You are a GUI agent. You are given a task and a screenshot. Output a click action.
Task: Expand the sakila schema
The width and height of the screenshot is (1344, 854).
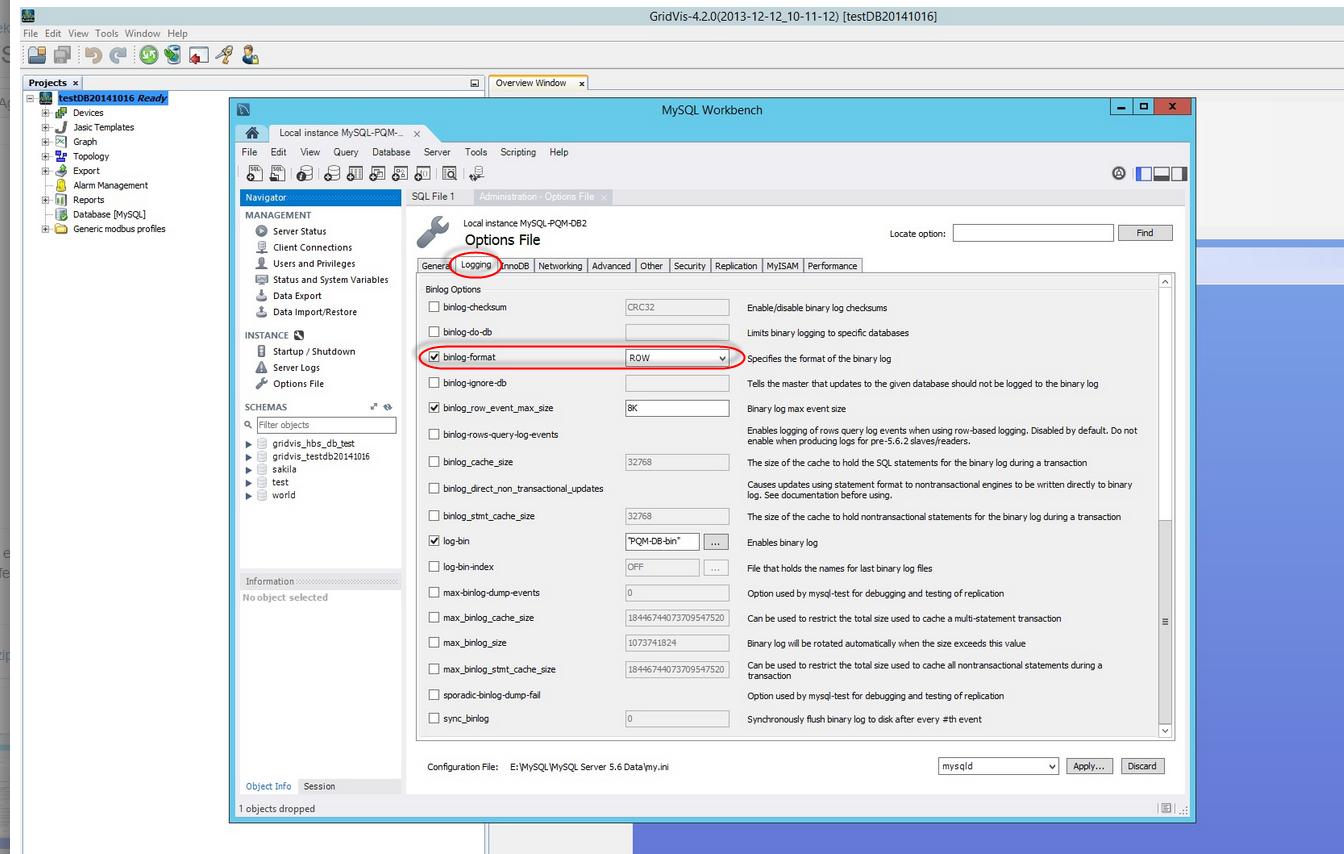click(x=249, y=469)
